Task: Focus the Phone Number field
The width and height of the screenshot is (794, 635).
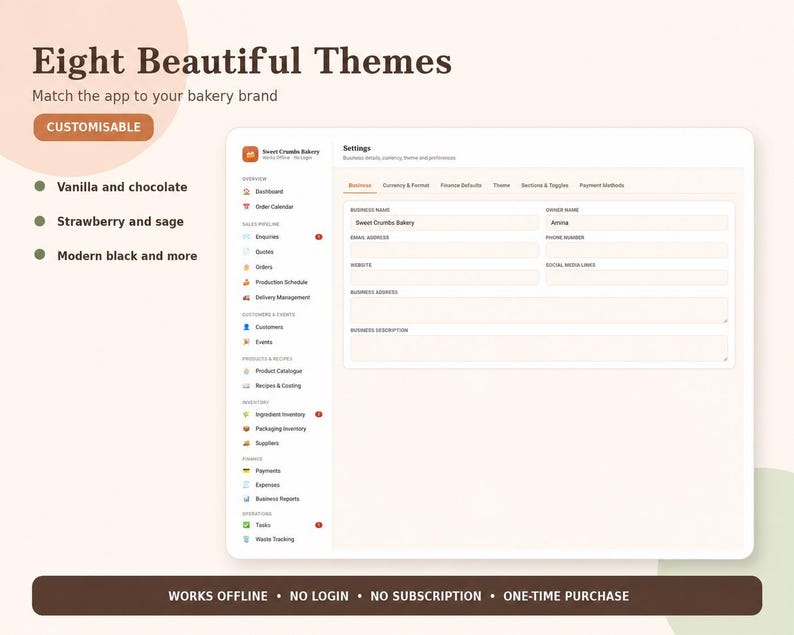Action: pyautogui.click(x=637, y=250)
